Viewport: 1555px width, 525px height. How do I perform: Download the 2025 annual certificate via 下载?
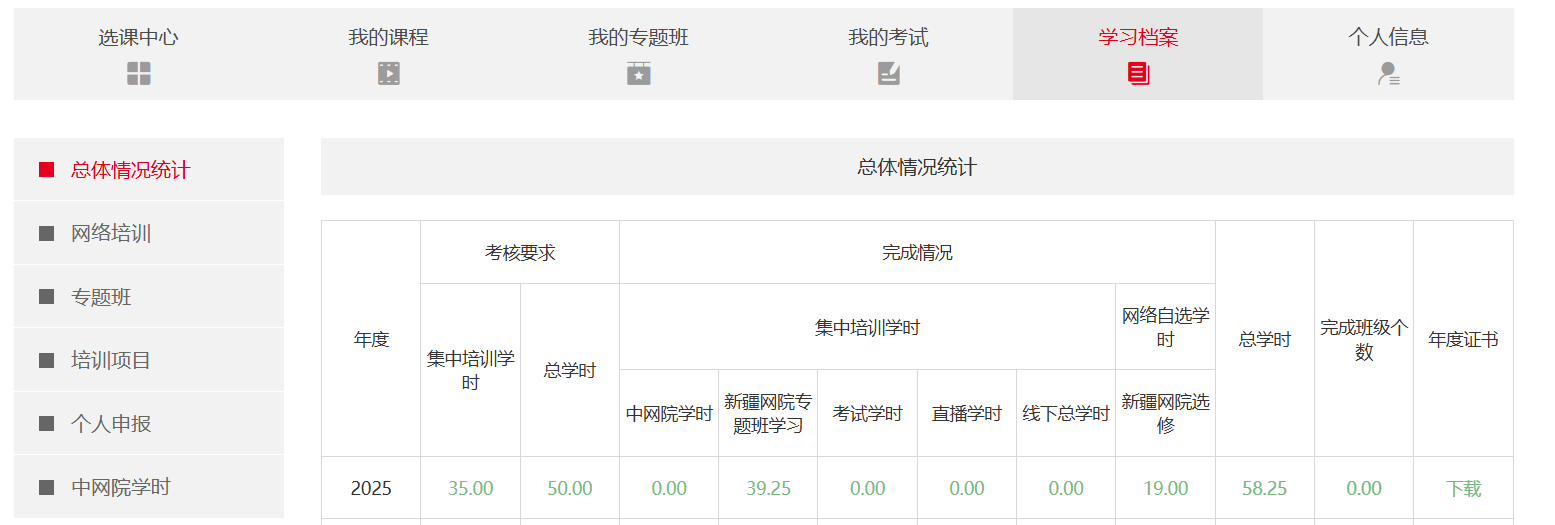coord(1463,489)
